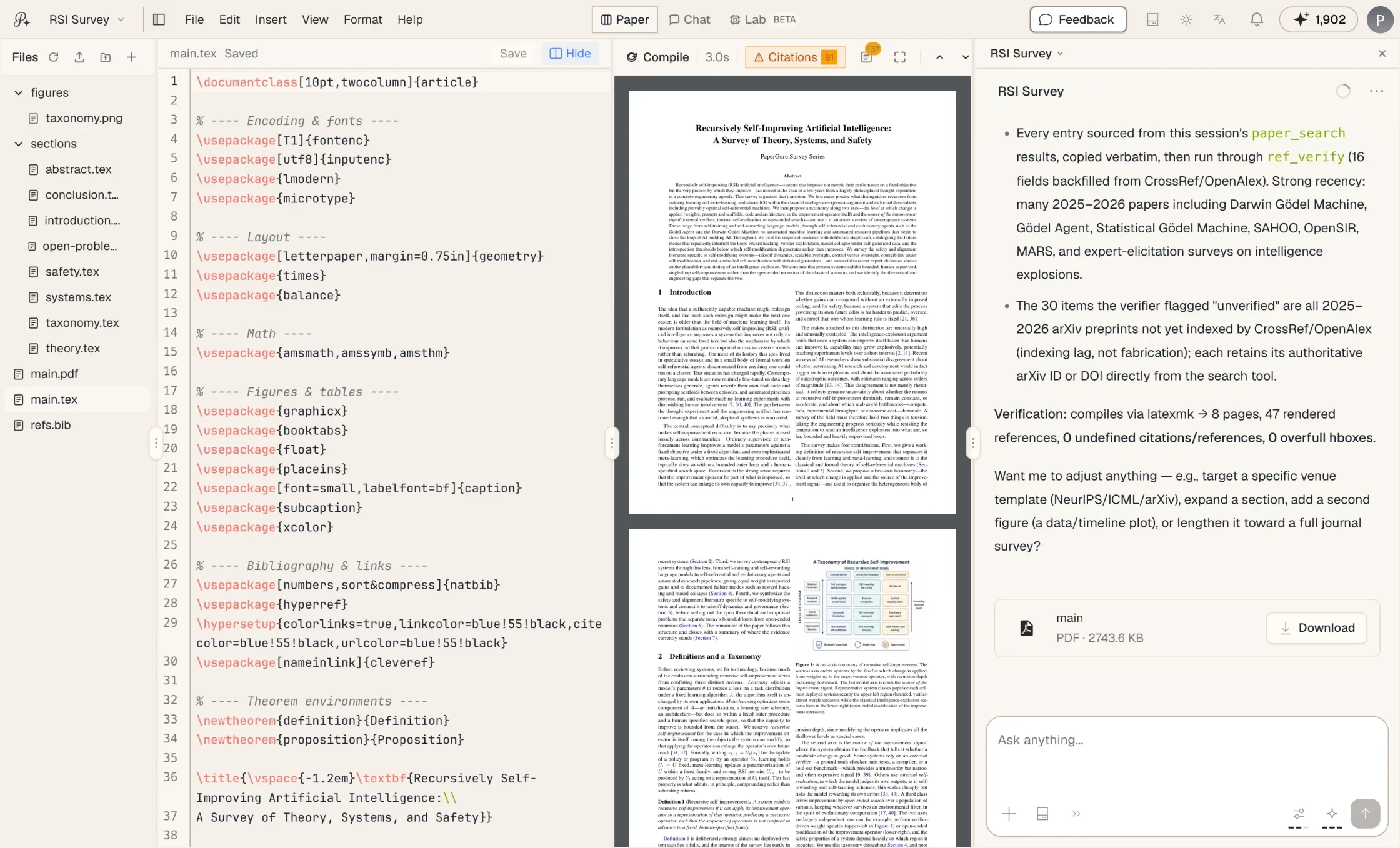The height and width of the screenshot is (848, 1400).
Task: Click the PaperGuru logo icon
Action: [x=21, y=19]
